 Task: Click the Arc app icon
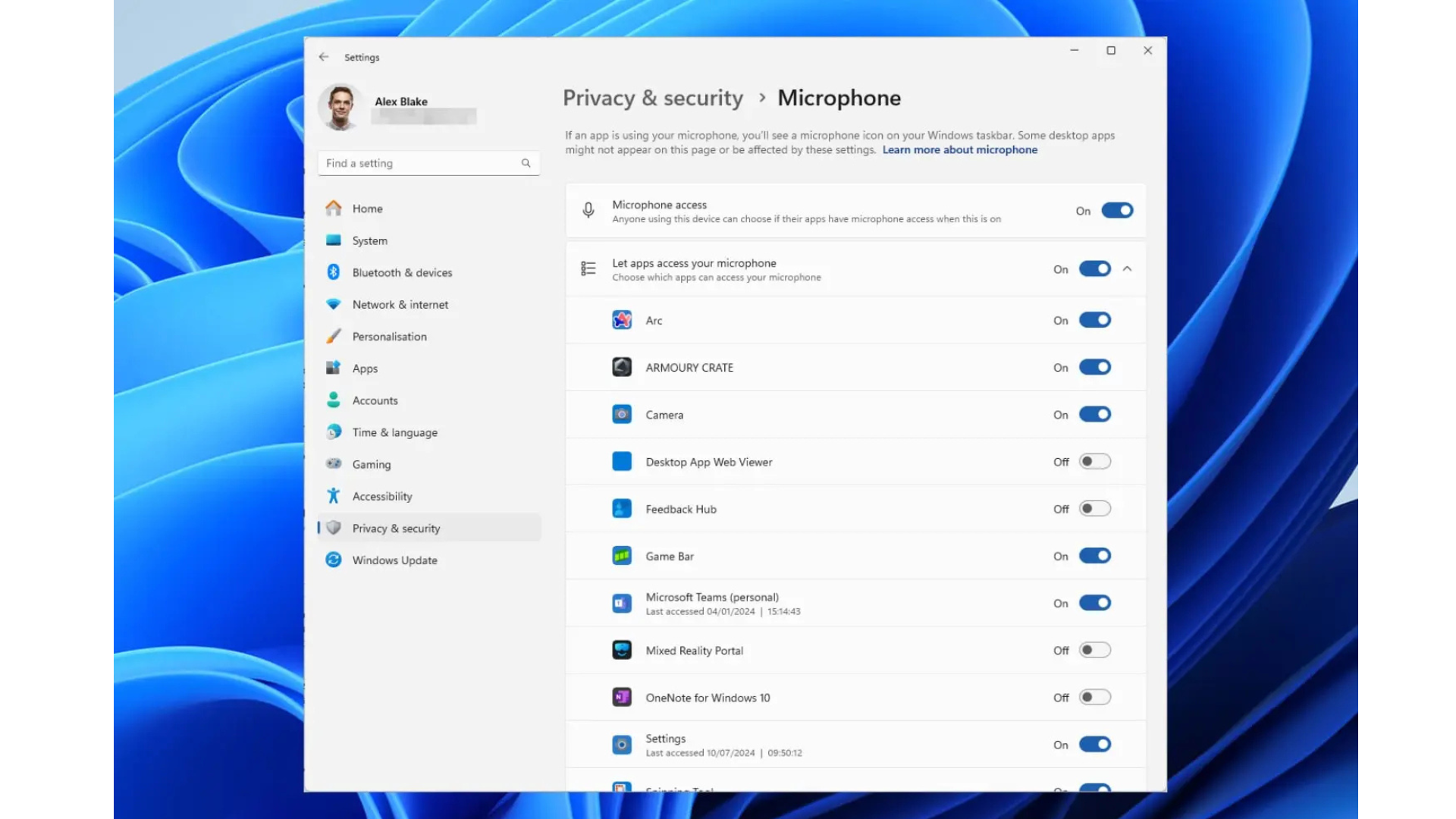(x=622, y=320)
